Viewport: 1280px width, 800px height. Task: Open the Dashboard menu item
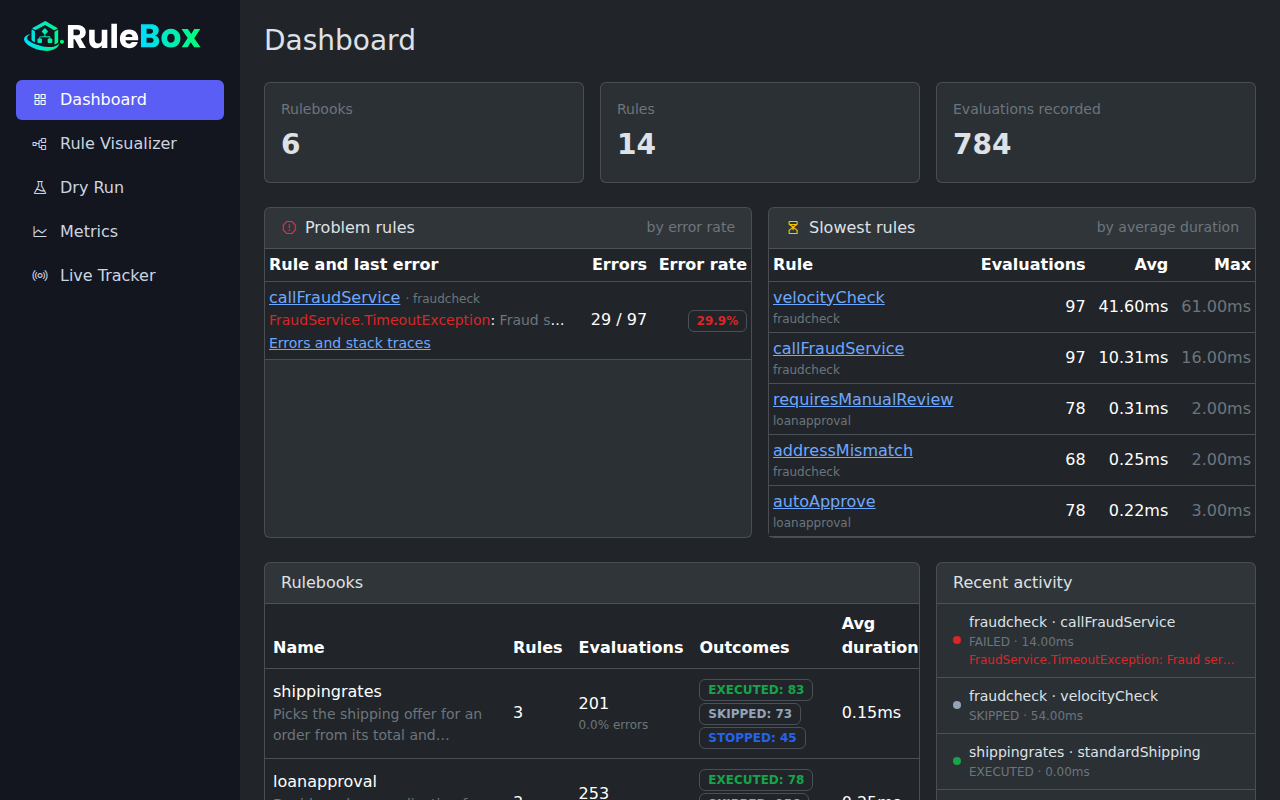coord(120,100)
